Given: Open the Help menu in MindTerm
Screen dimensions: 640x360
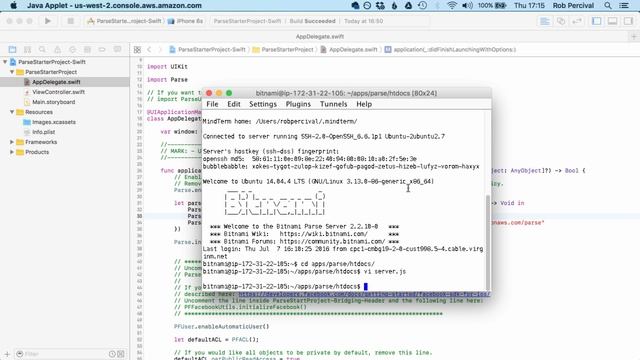Looking at the screenshot, I should click(x=364, y=104).
